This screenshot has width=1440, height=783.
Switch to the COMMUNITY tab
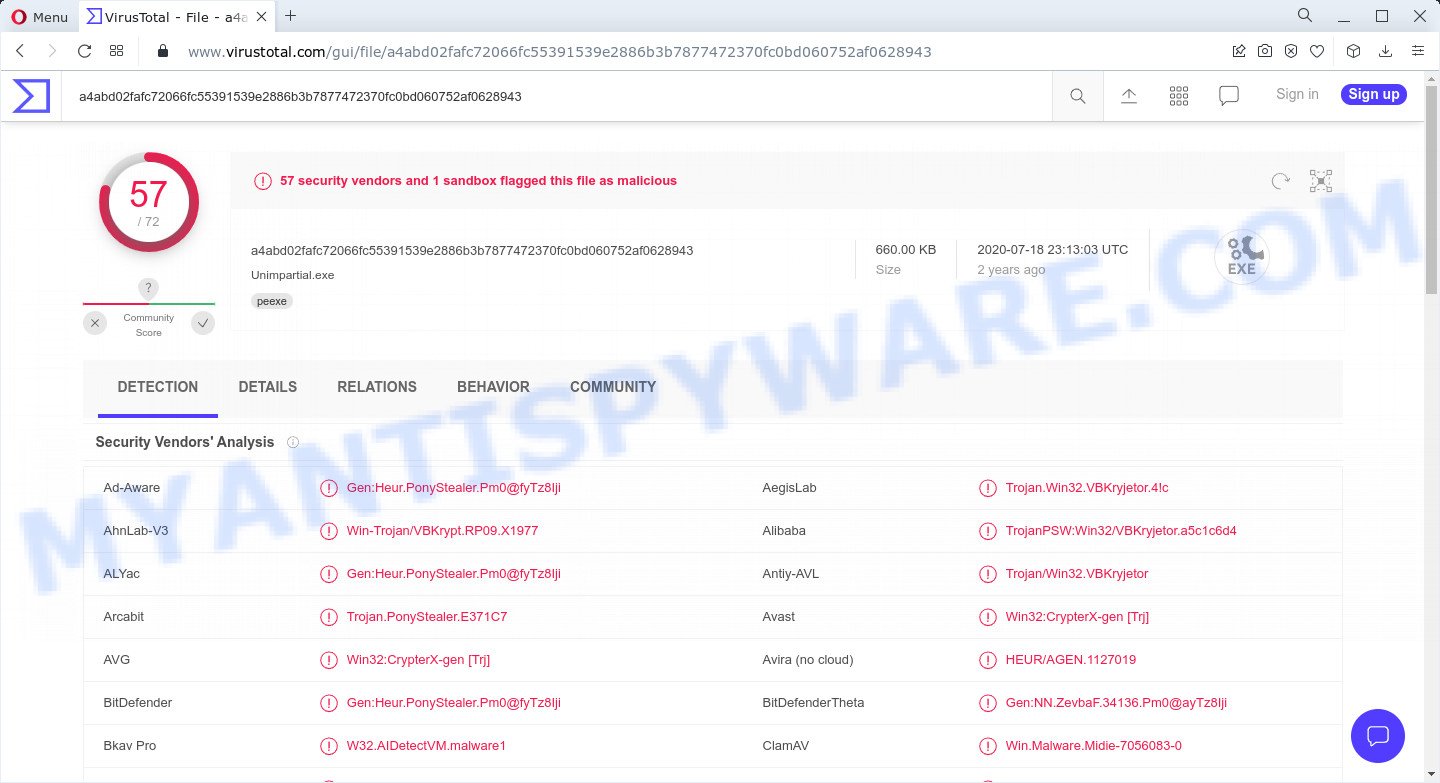tap(613, 387)
